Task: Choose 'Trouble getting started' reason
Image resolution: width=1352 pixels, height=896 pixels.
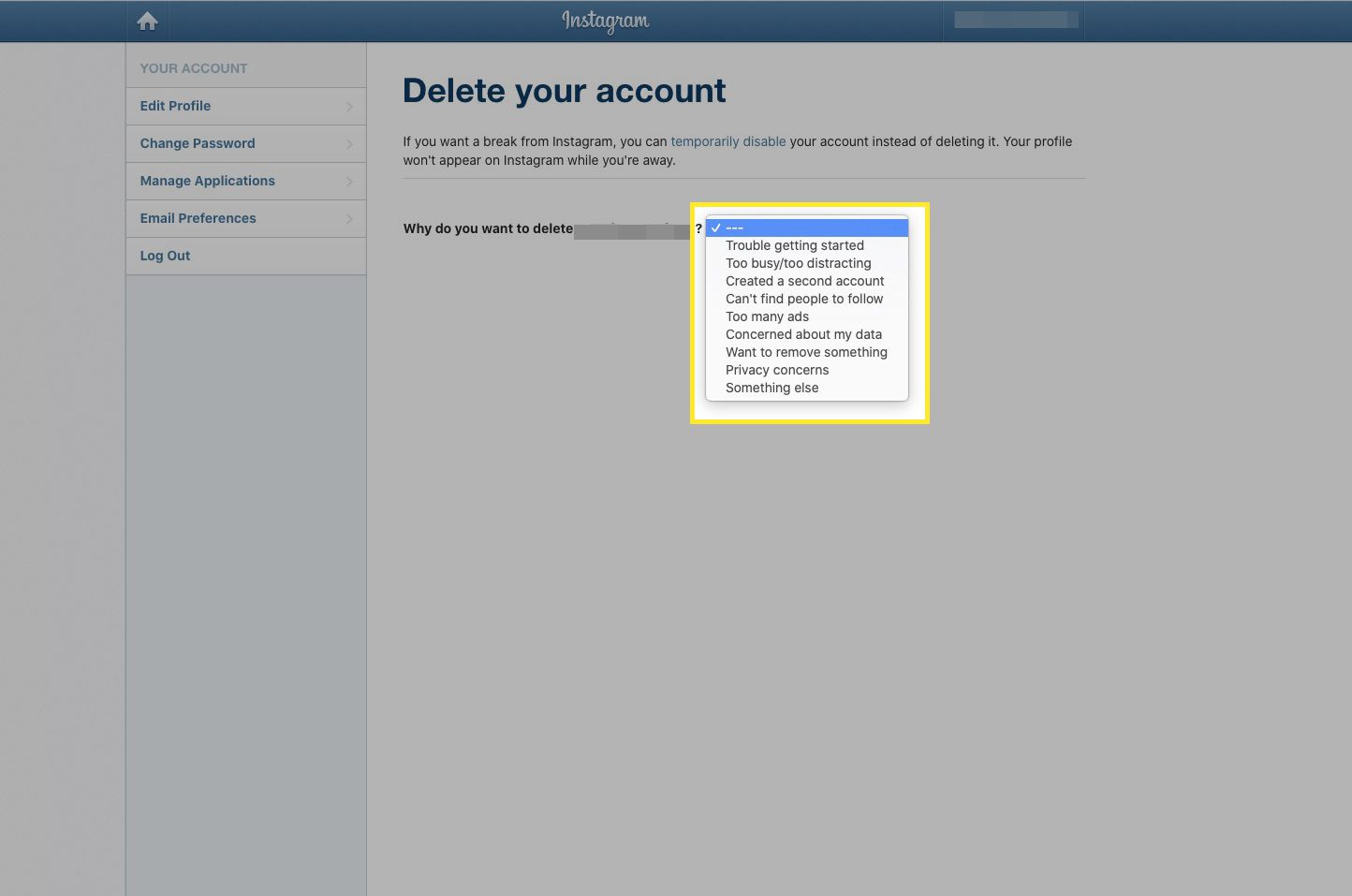Action: [807, 245]
